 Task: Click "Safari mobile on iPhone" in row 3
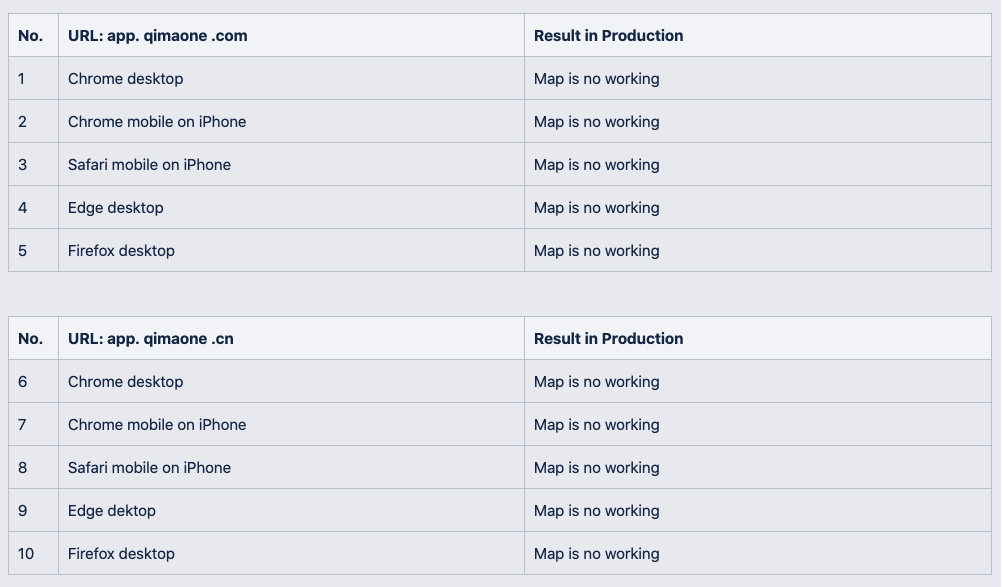149,165
